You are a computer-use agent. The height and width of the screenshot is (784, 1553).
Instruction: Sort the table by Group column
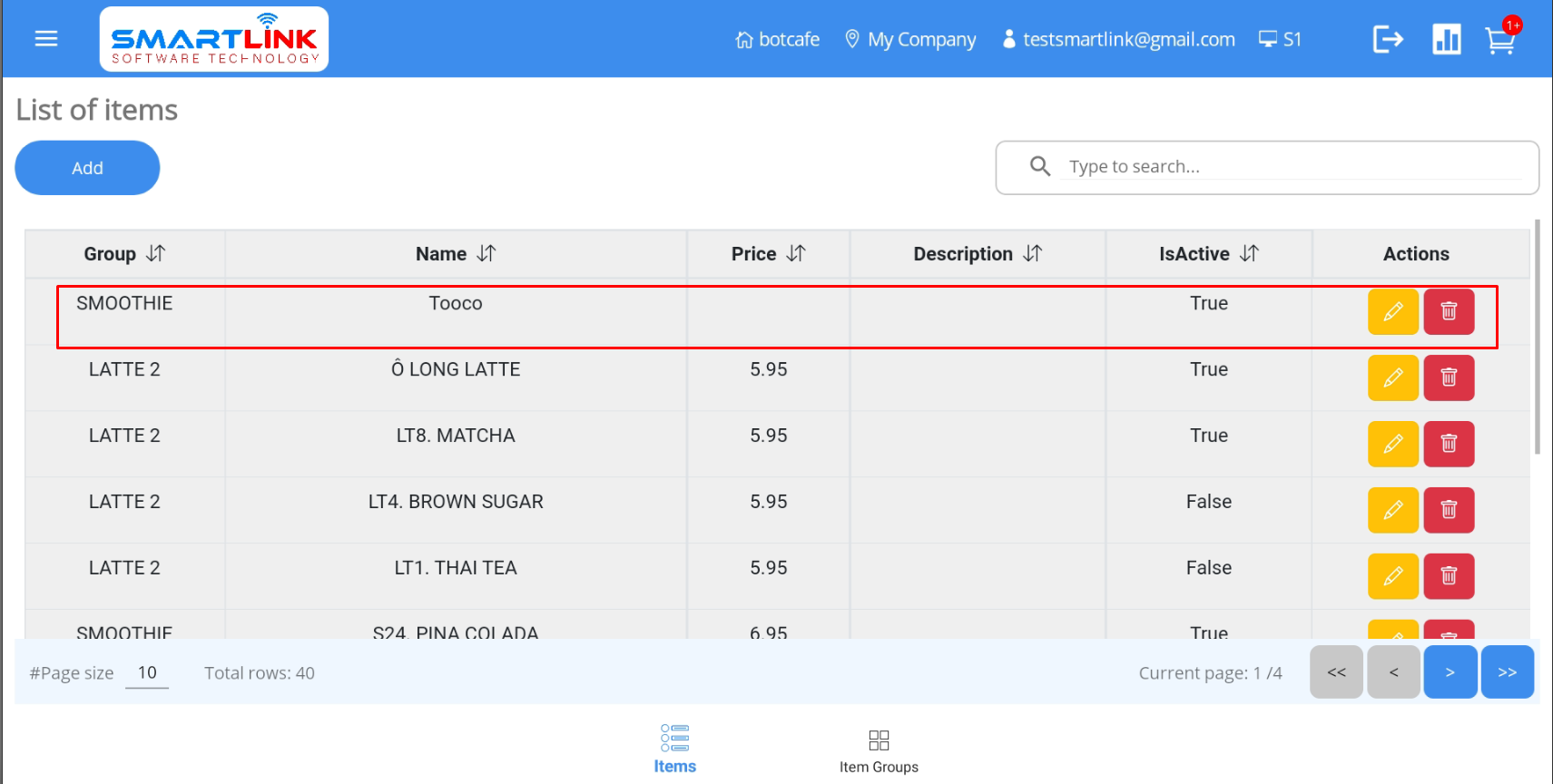(x=156, y=254)
